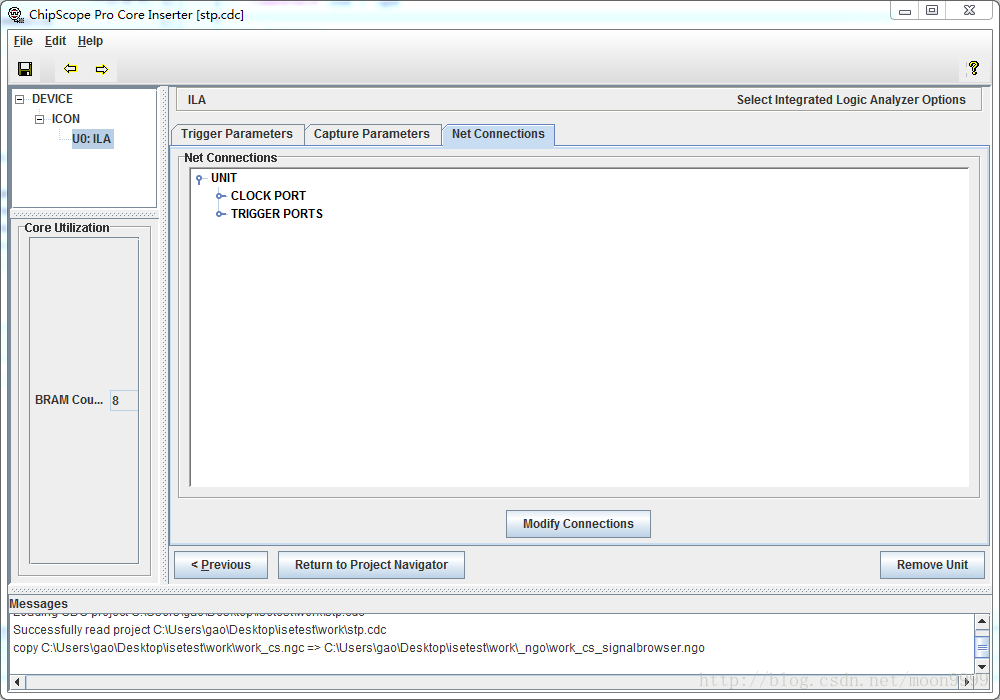Click the BRAM Cou... label
This screenshot has width=1000, height=700.
pyautogui.click(x=69, y=400)
